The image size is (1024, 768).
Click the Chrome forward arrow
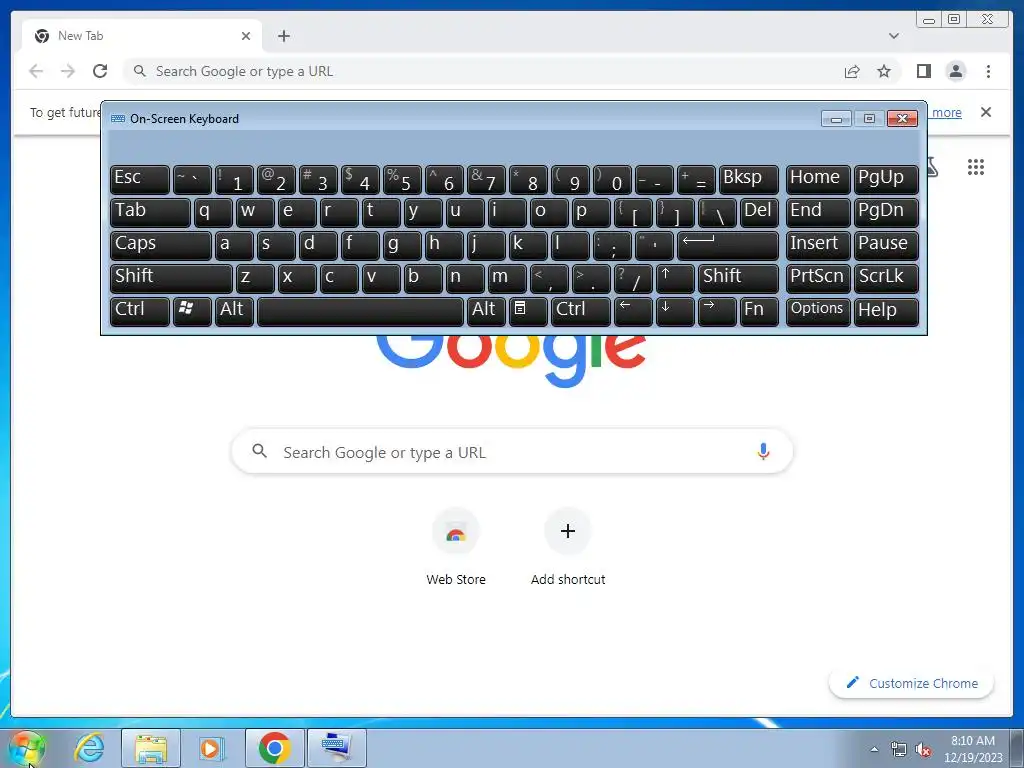point(68,71)
